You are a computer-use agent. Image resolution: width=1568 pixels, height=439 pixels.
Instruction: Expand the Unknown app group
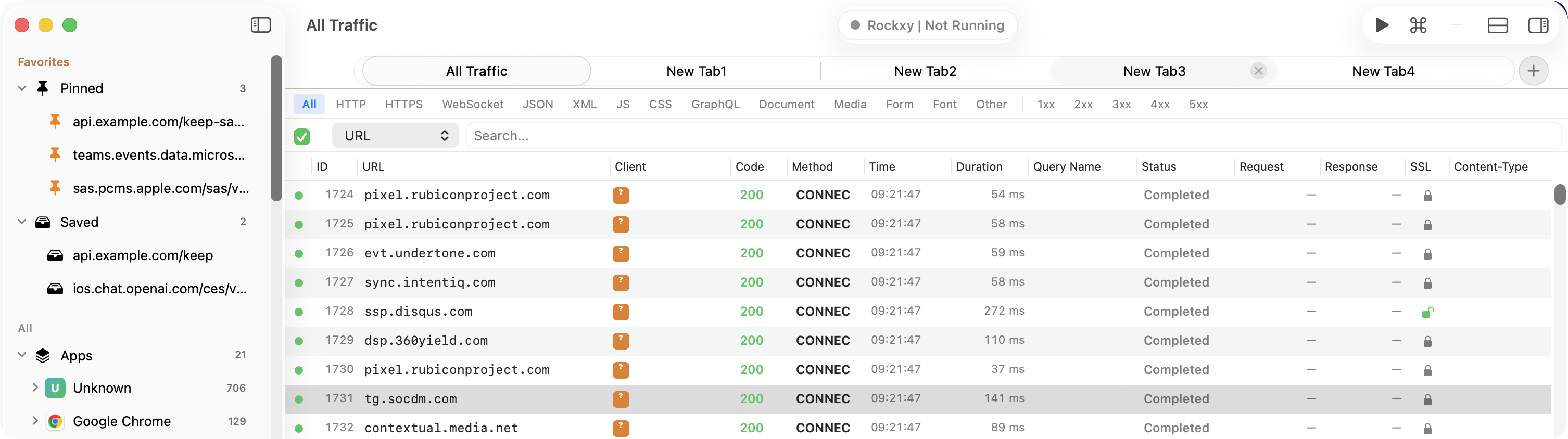tap(35, 388)
